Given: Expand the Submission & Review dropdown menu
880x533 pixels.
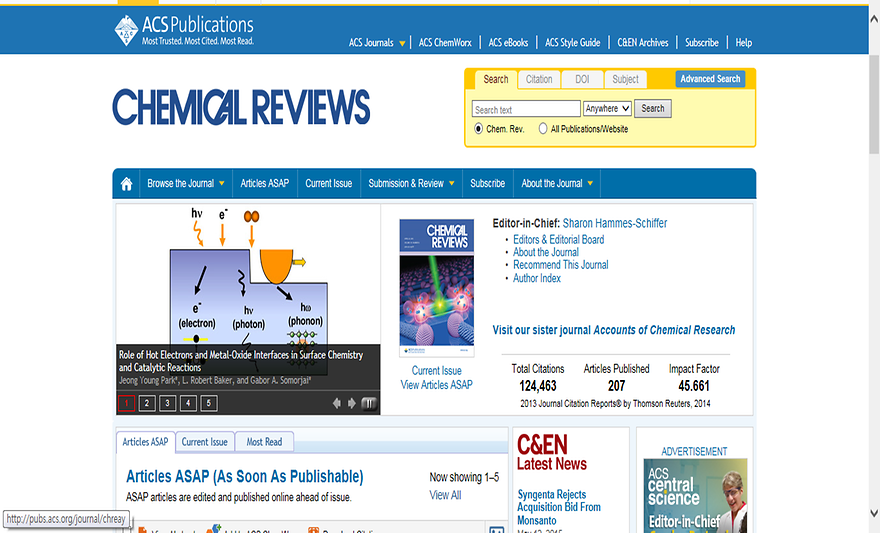Looking at the screenshot, I should tap(411, 184).
